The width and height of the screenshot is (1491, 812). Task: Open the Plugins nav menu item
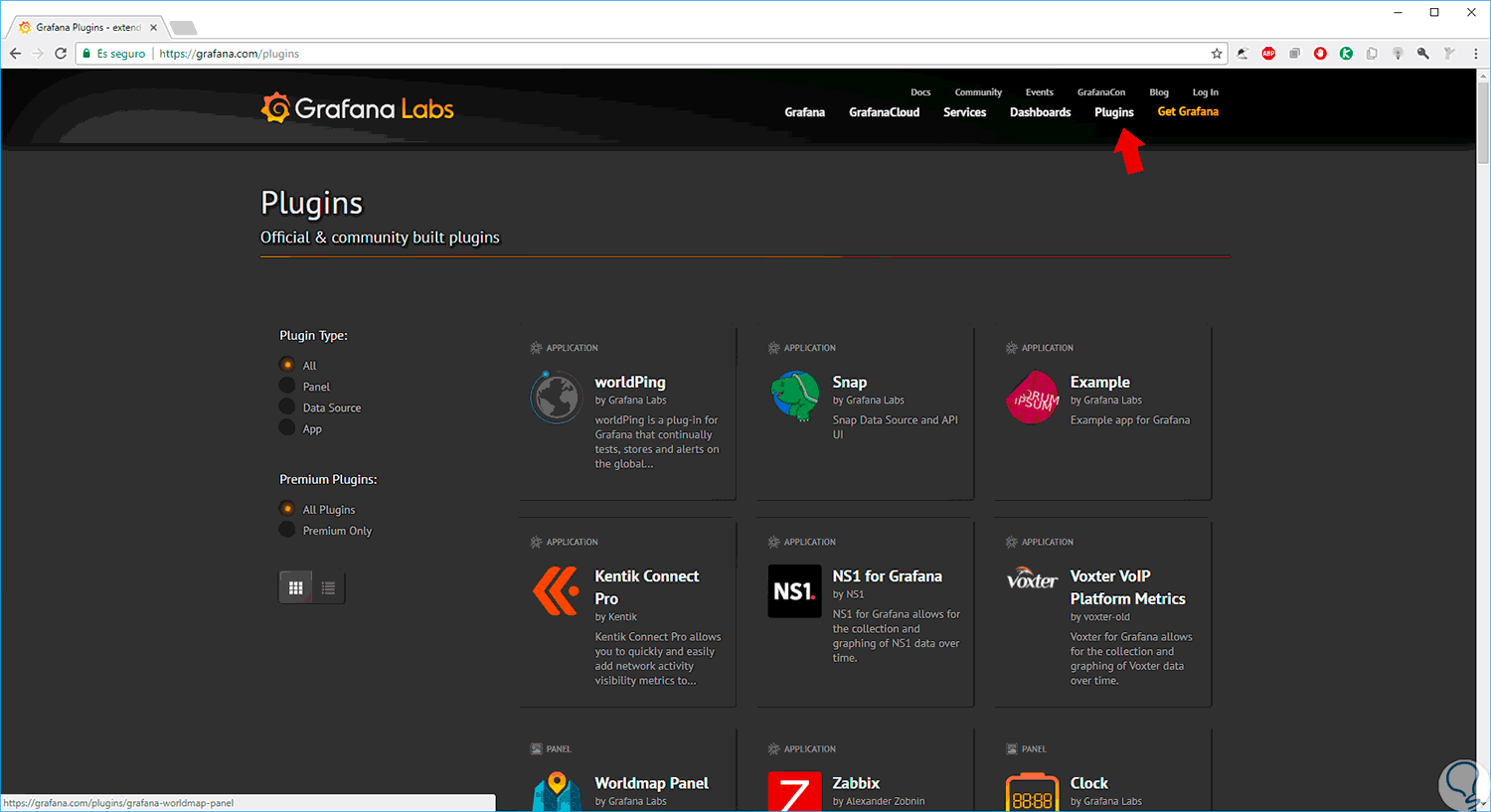(1114, 112)
